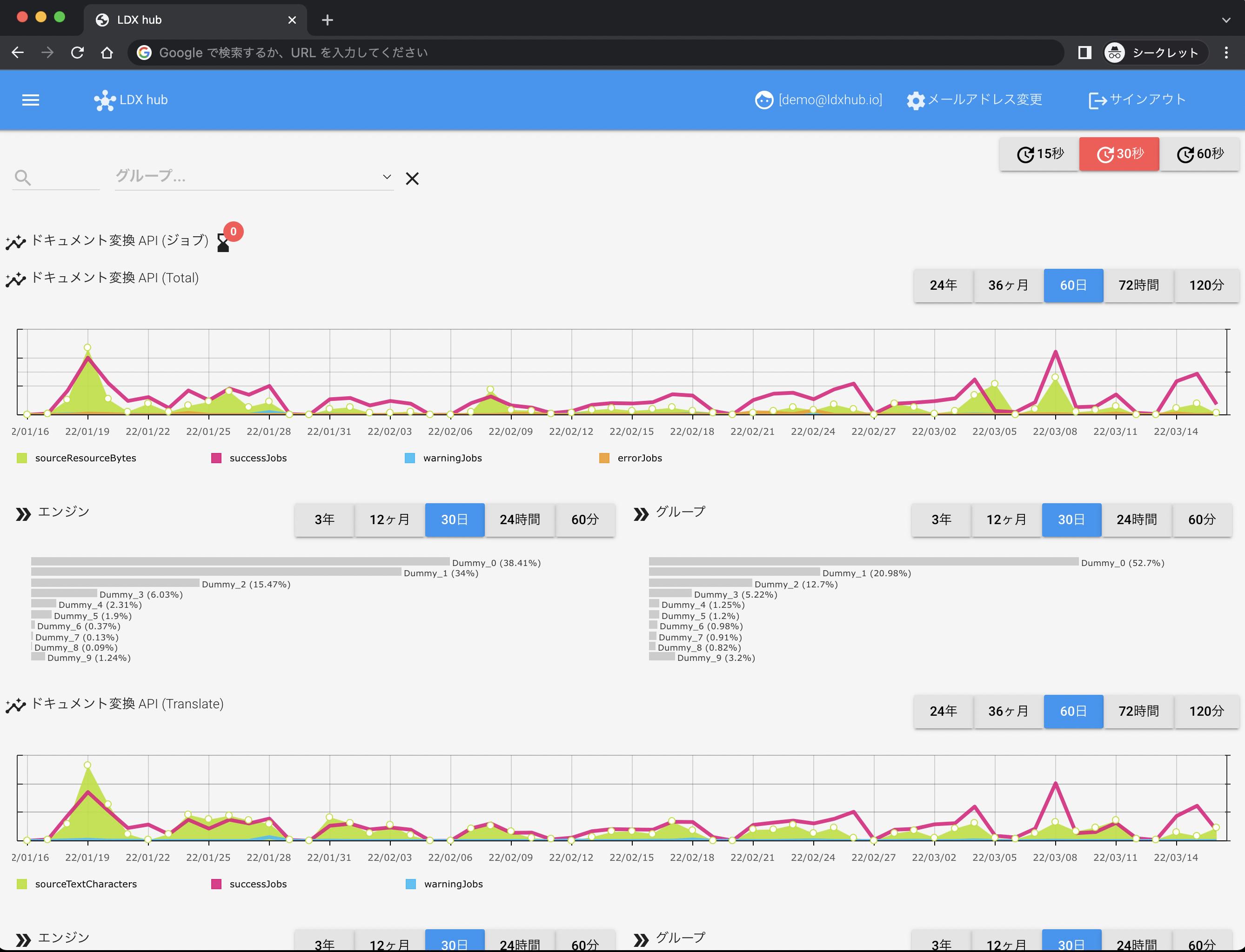Click the サインアウト sign-out icon

[x=1097, y=100]
